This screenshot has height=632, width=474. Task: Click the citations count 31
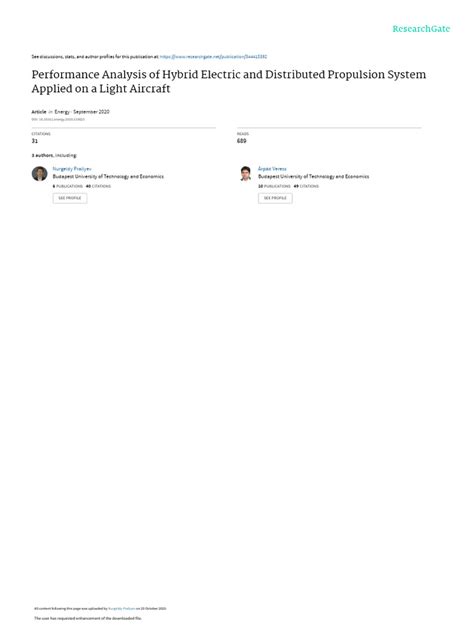[35, 141]
